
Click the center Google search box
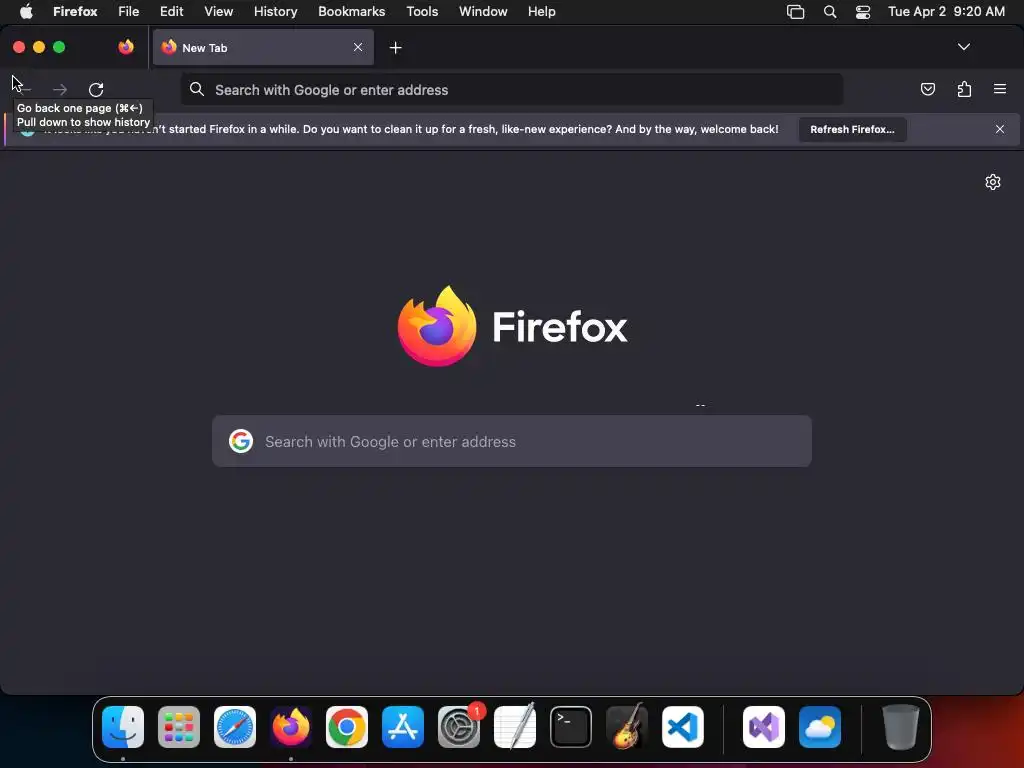point(511,441)
